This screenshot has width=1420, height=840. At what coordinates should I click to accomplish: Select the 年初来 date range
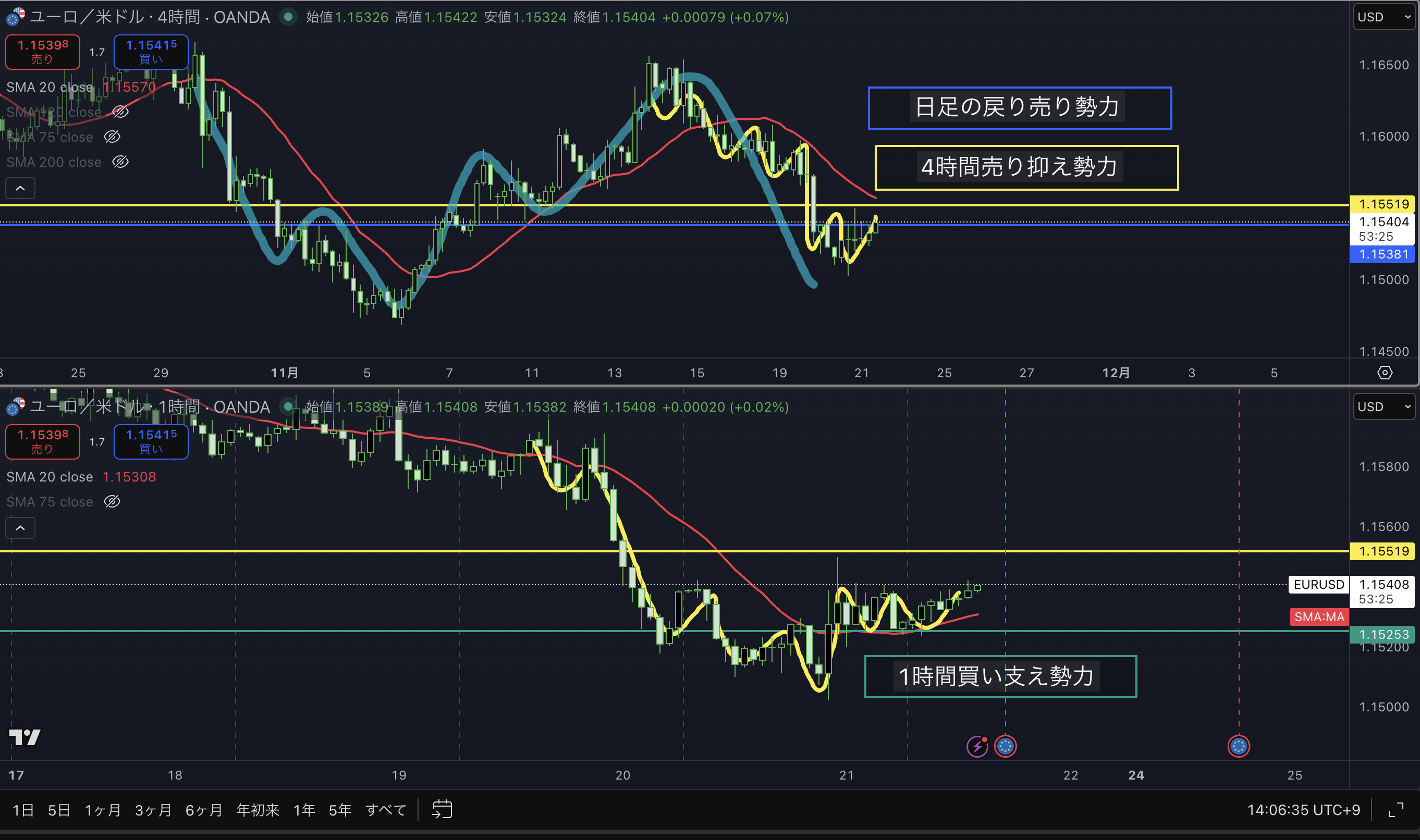(x=258, y=810)
